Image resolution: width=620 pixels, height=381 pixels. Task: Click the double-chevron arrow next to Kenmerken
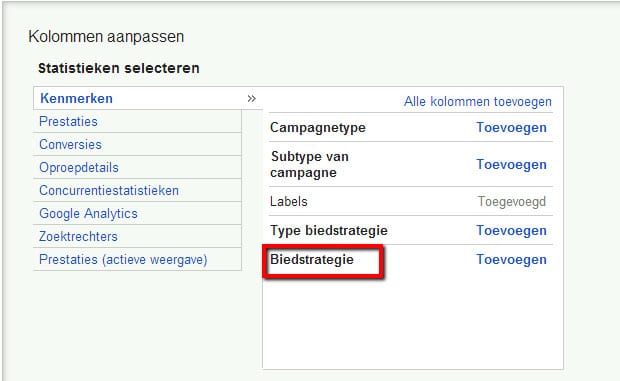[x=251, y=98]
